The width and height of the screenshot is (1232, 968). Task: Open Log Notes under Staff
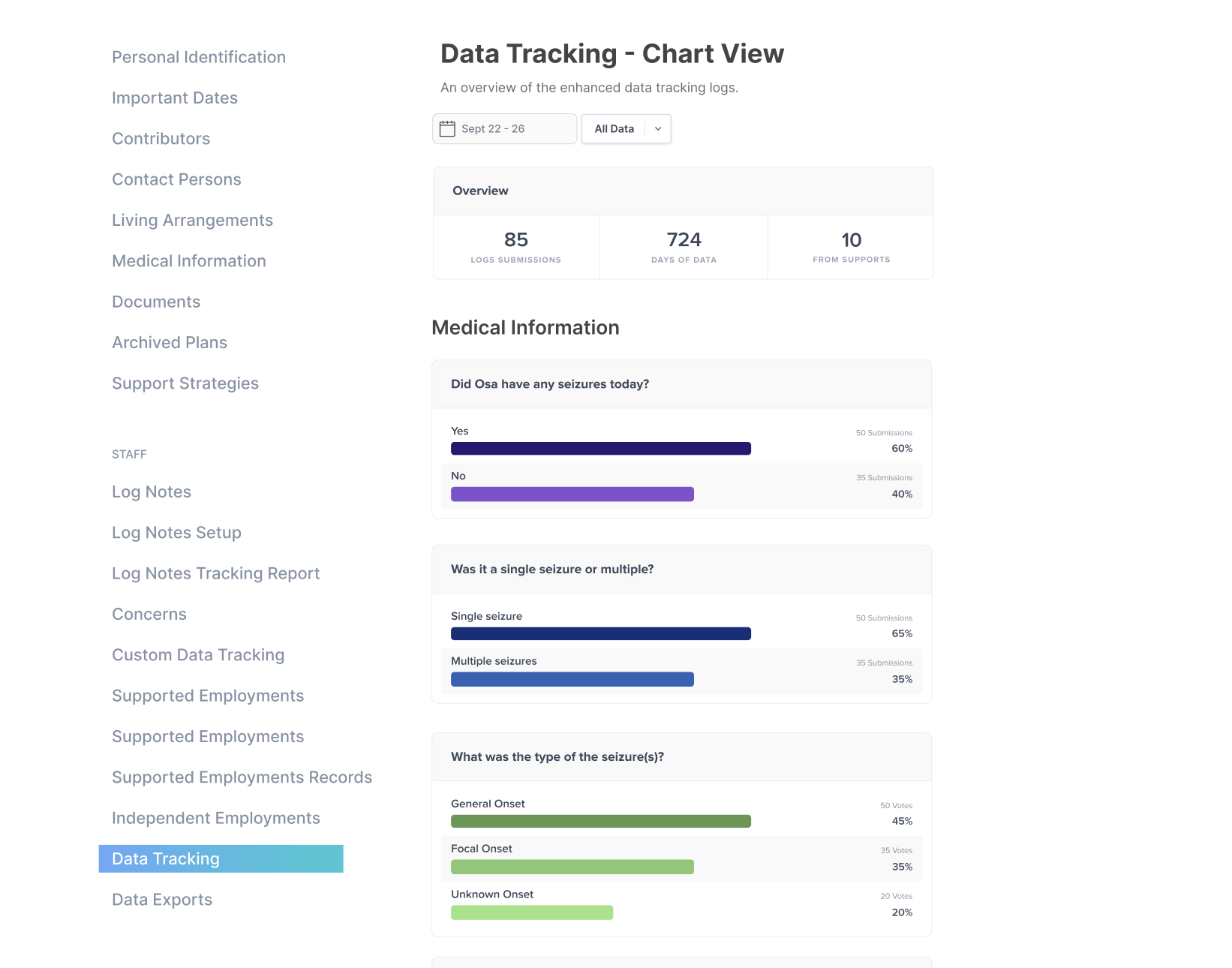coord(152,492)
